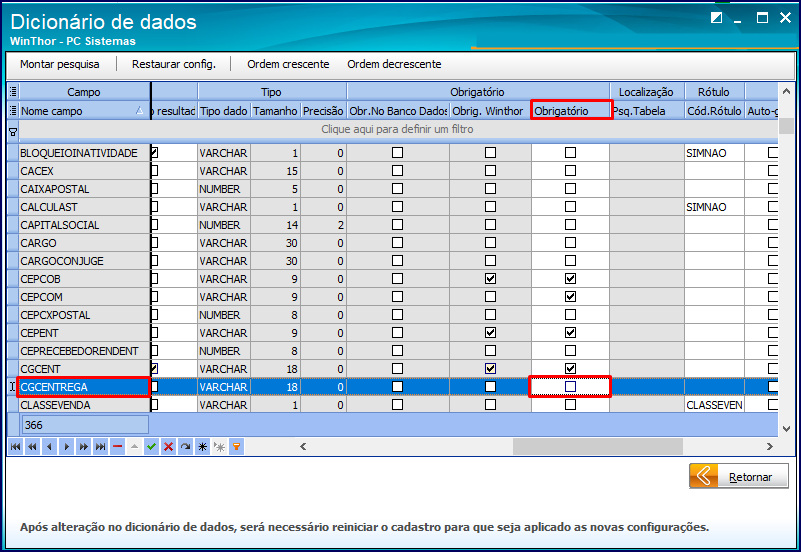The height and width of the screenshot is (552, 801).
Task: Go to previous record arrow
Action: pyautogui.click(x=49, y=447)
